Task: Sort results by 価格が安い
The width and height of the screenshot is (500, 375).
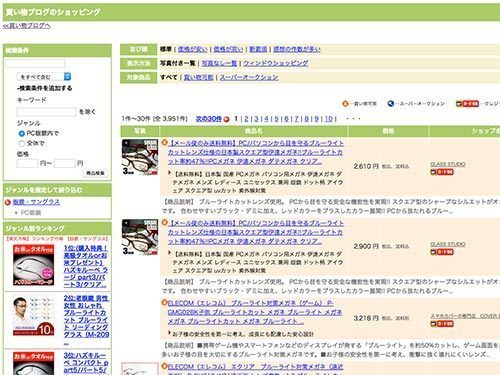Action: [192, 49]
